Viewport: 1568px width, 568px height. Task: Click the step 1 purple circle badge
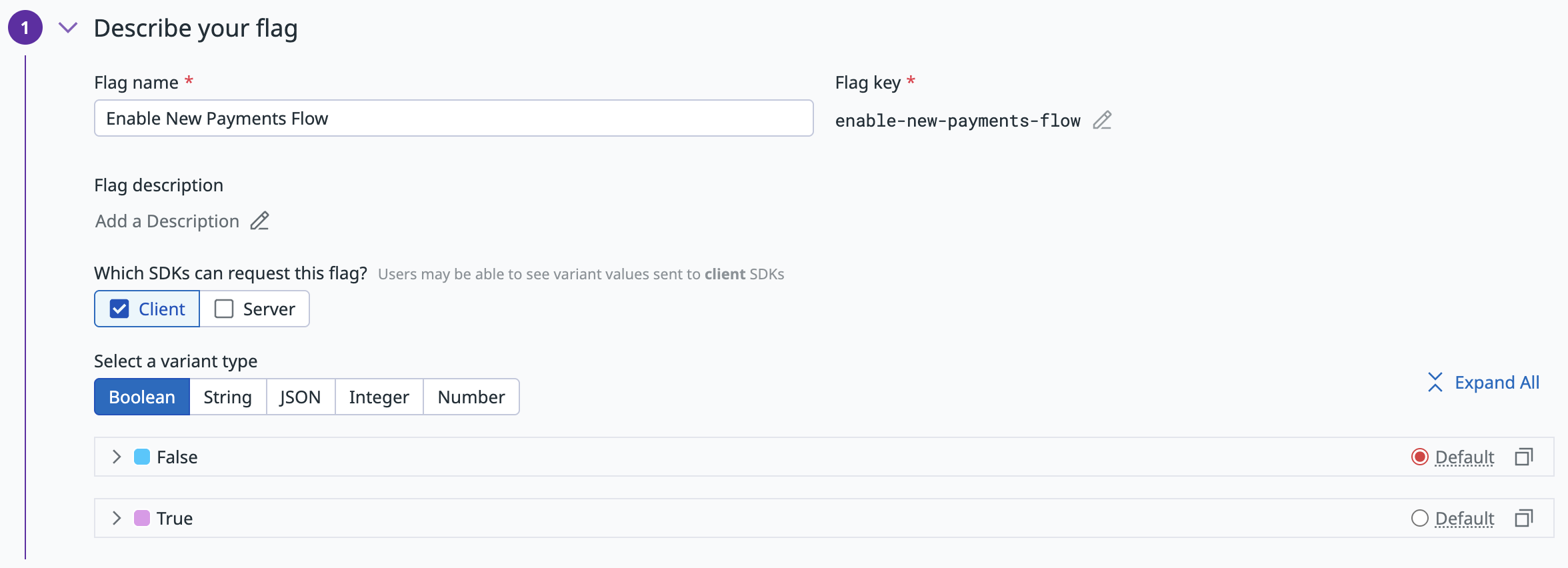tap(25, 27)
